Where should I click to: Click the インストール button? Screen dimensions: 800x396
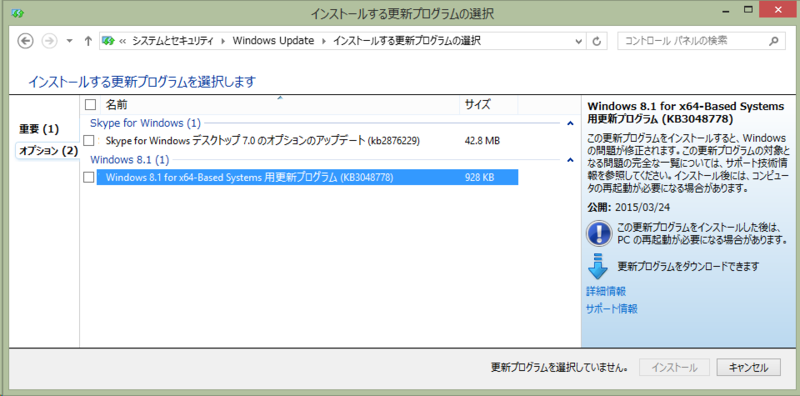pos(674,367)
